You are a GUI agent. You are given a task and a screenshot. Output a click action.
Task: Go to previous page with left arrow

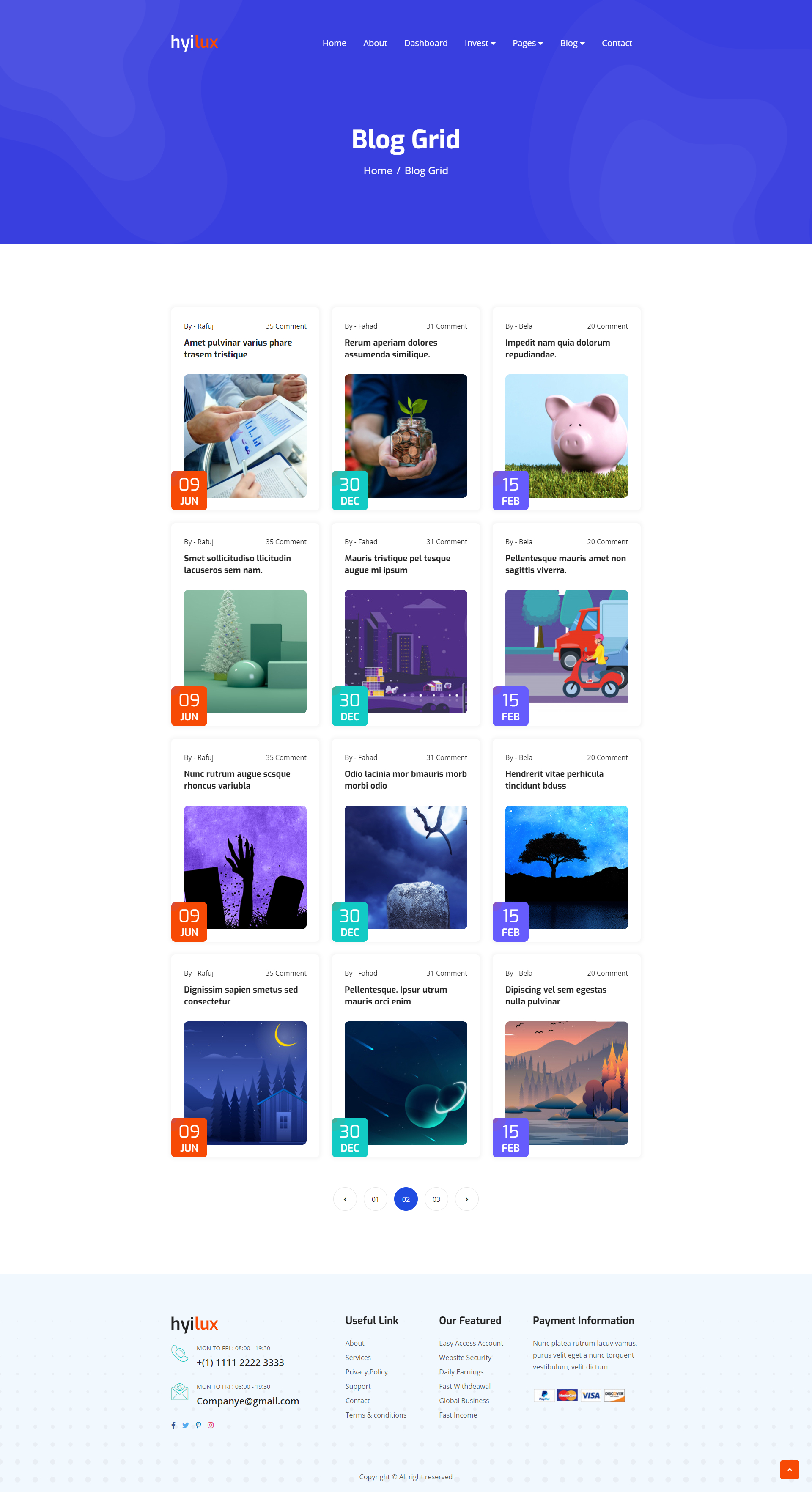345,1199
